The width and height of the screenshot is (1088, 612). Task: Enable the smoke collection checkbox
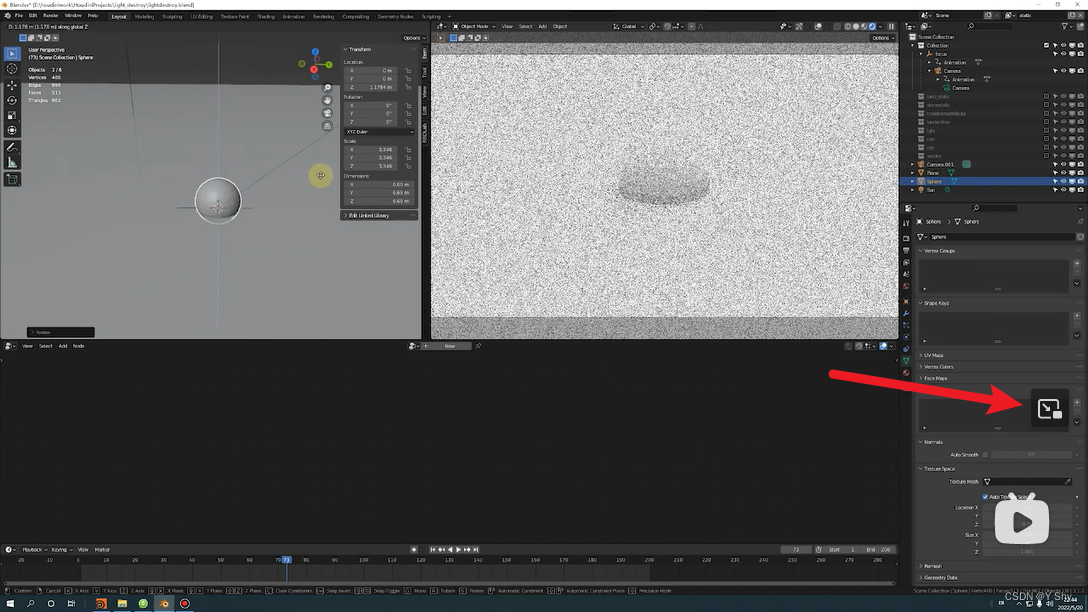1046,156
